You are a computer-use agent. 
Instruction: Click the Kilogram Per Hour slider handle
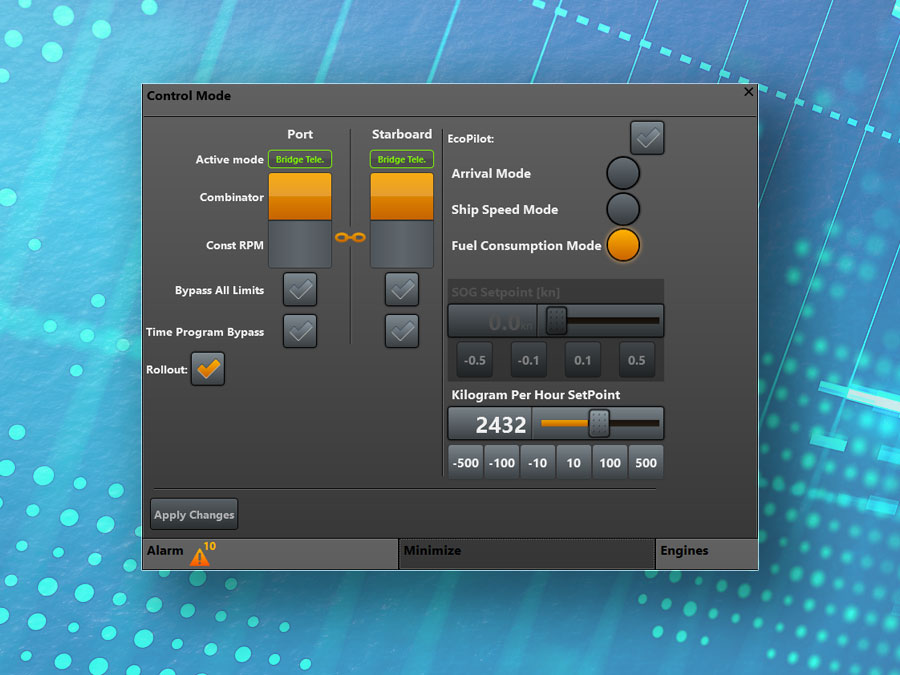click(x=599, y=424)
